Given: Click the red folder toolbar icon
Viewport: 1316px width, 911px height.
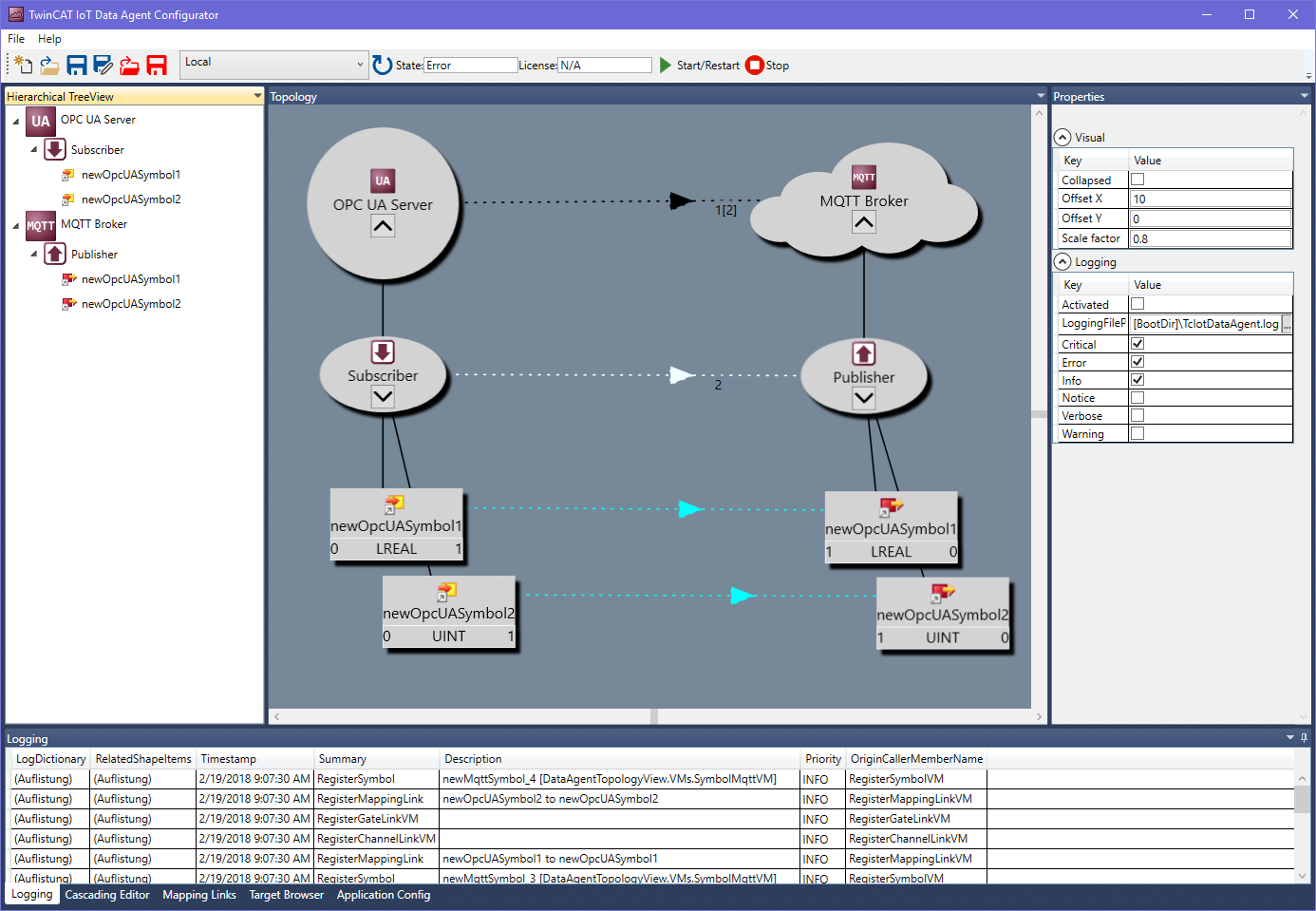Looking at the screenshot, I should pos(130,65).
